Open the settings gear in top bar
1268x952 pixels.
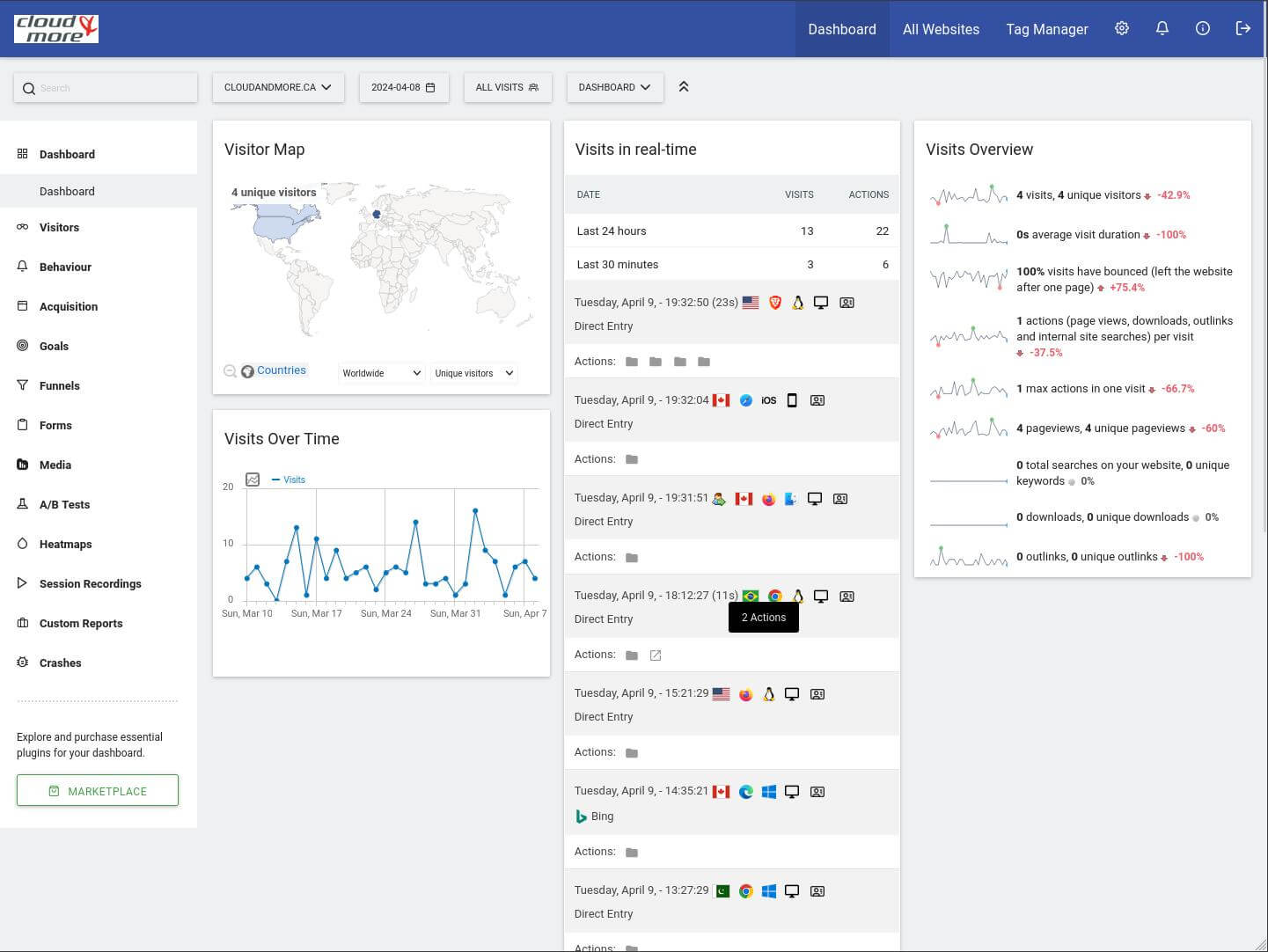tap(1121, 28)
